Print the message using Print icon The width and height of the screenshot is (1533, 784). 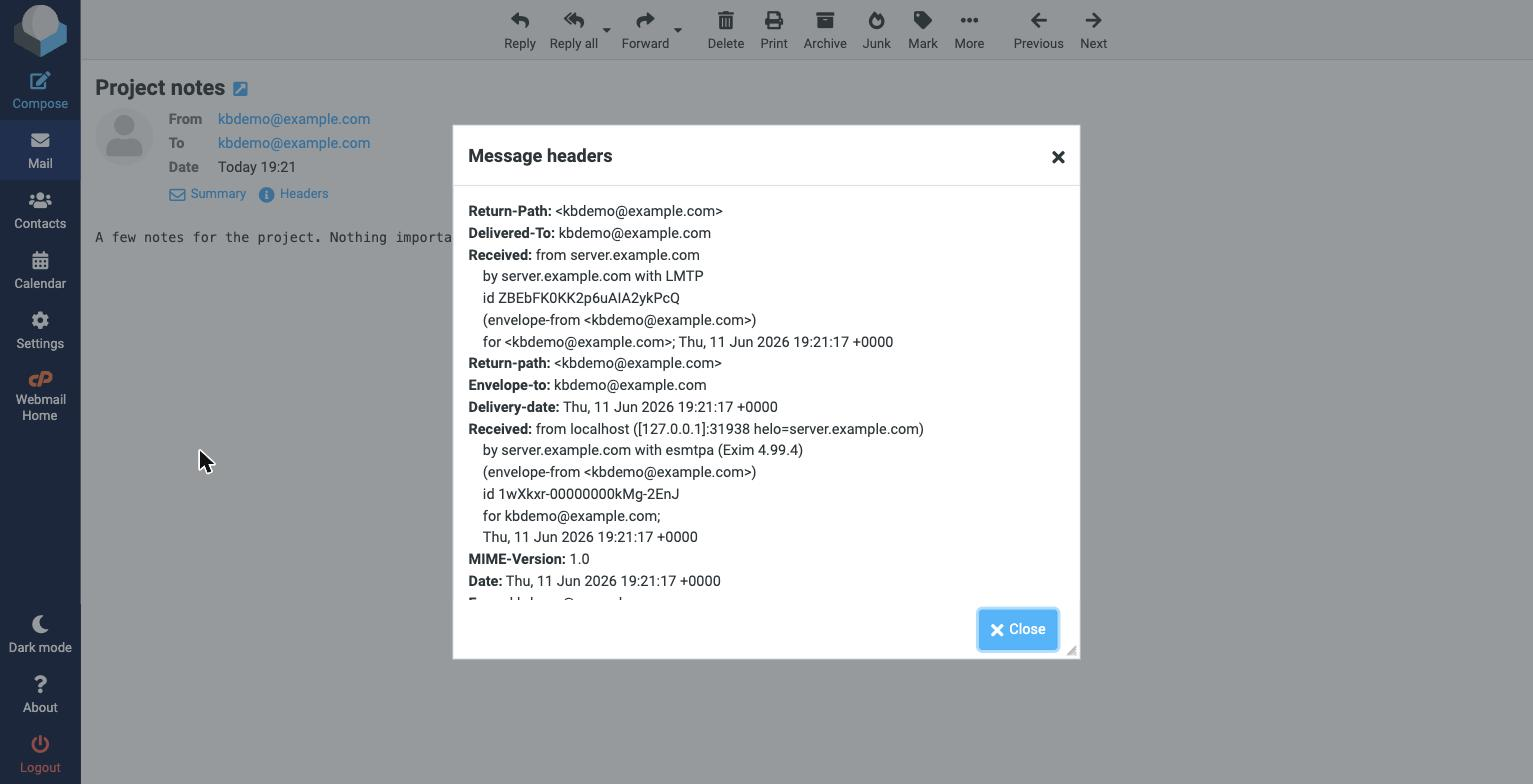coord(773,30)
